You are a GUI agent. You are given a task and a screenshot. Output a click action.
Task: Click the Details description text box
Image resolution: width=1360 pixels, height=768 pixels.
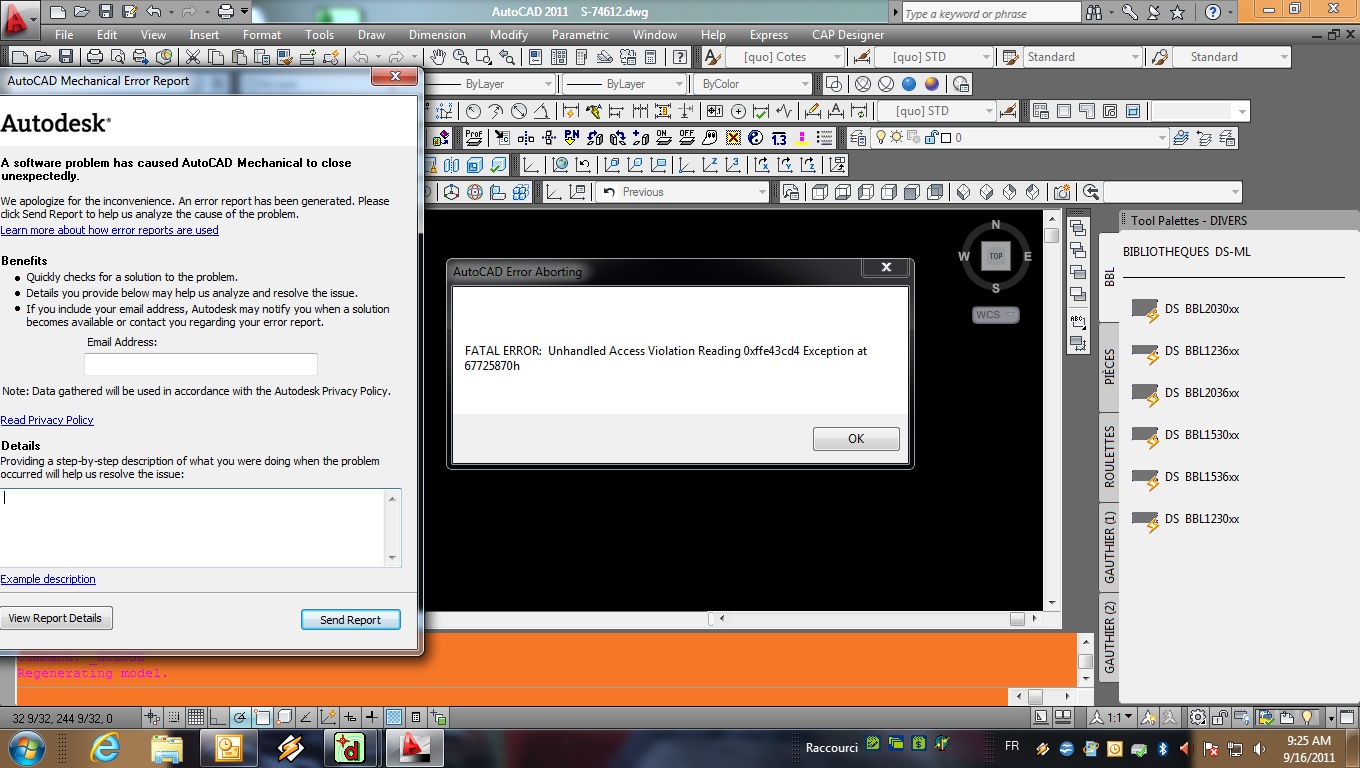200,527
